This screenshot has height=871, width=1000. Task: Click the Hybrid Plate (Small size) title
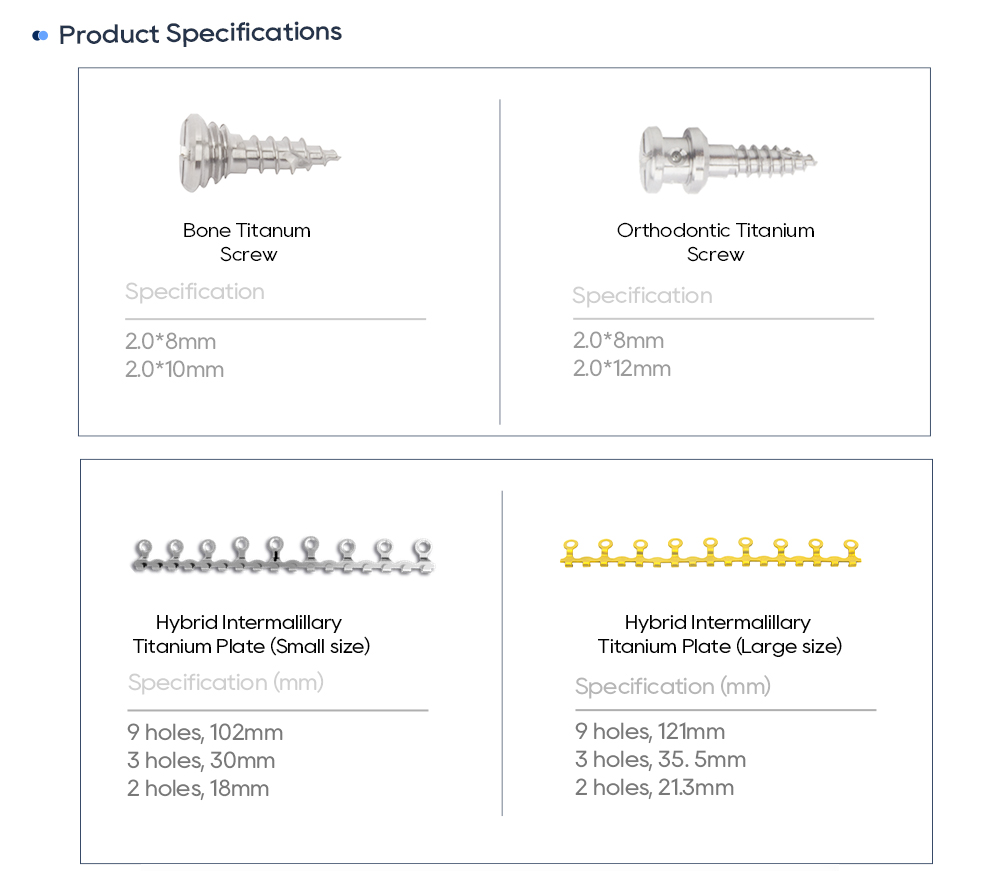(x=251, y=634)
